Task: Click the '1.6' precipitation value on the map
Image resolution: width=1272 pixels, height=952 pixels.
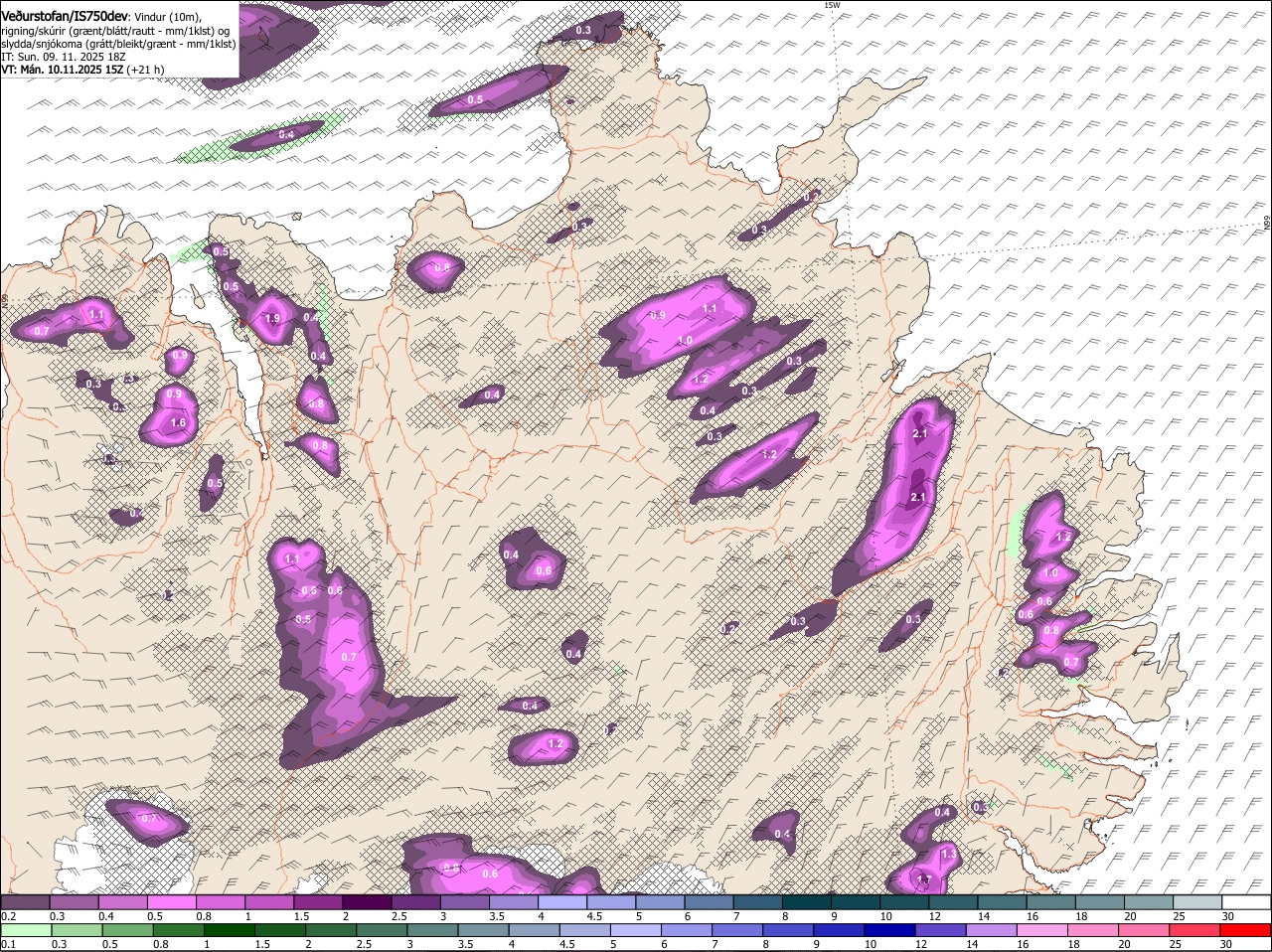Action: [178, 422]
